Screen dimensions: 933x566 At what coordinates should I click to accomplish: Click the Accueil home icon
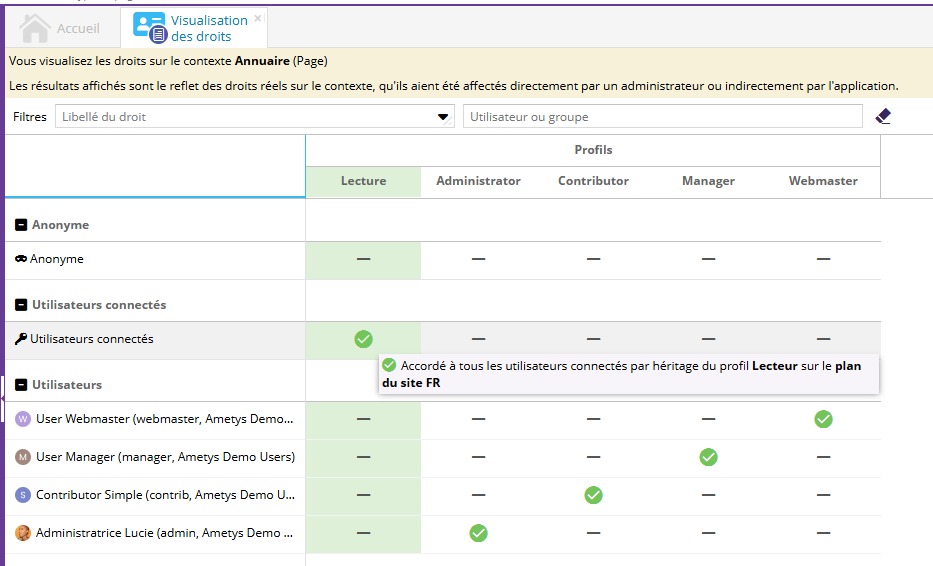point(35,28)
